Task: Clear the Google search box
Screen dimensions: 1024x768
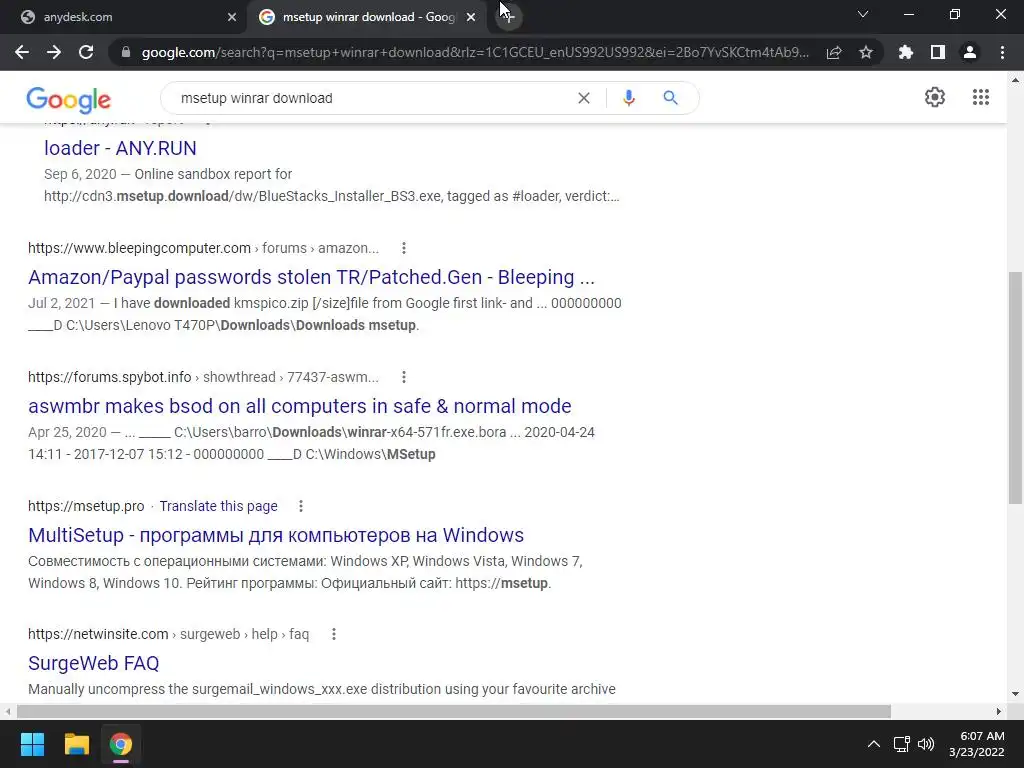Action: tap(584, 98)
